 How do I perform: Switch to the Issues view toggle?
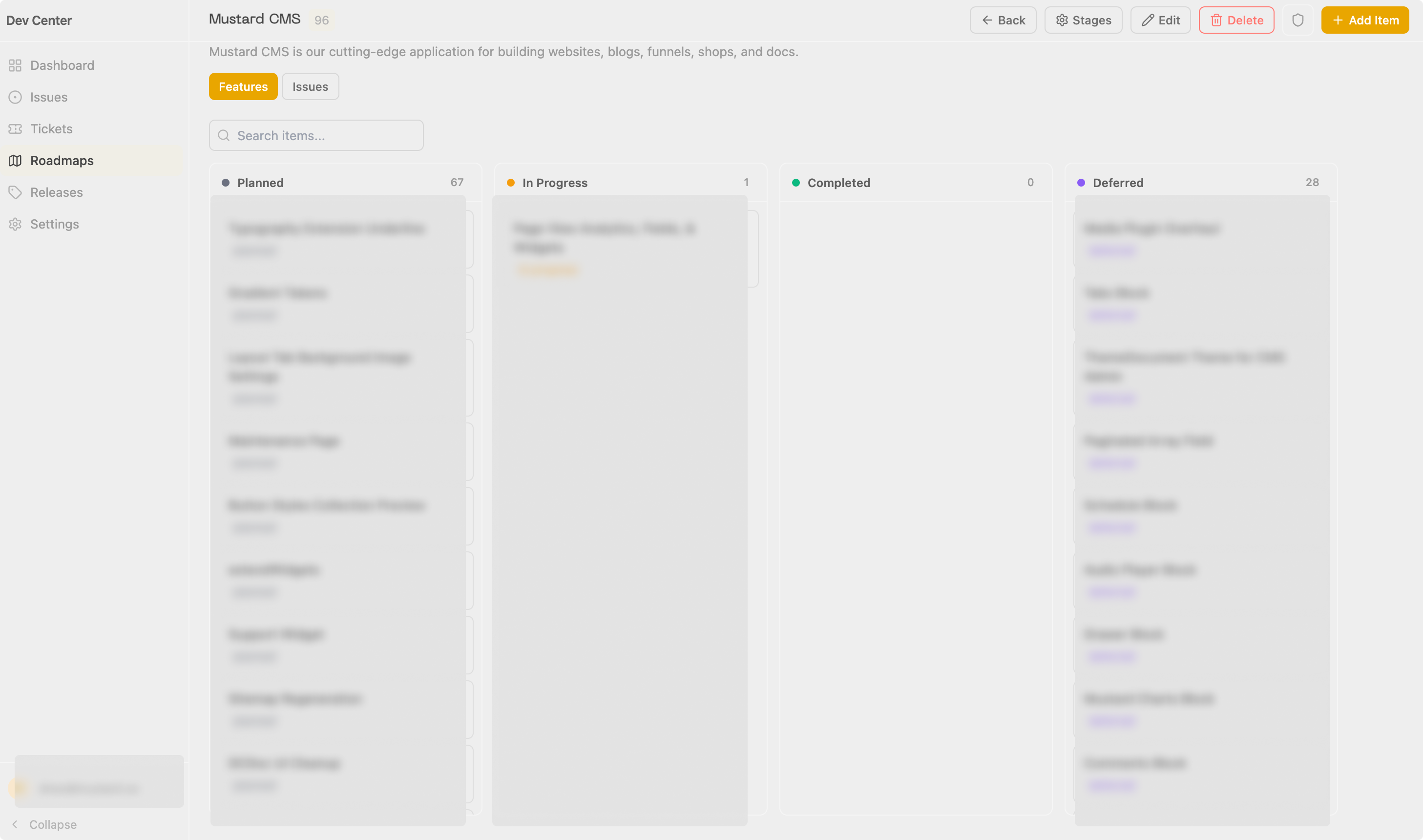(x=310, y=86)
